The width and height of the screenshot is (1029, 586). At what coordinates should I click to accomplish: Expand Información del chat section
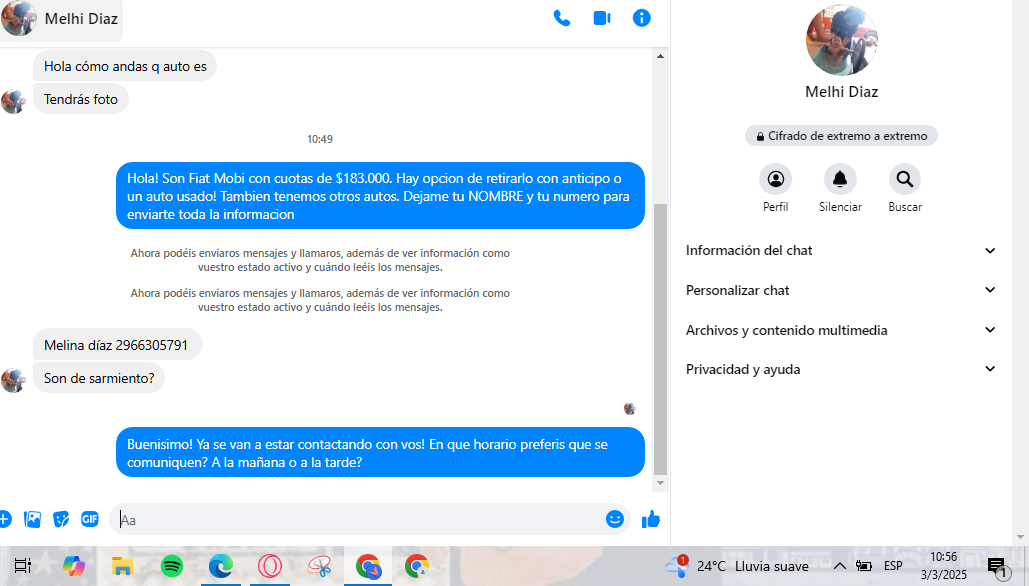pos(840,251)
